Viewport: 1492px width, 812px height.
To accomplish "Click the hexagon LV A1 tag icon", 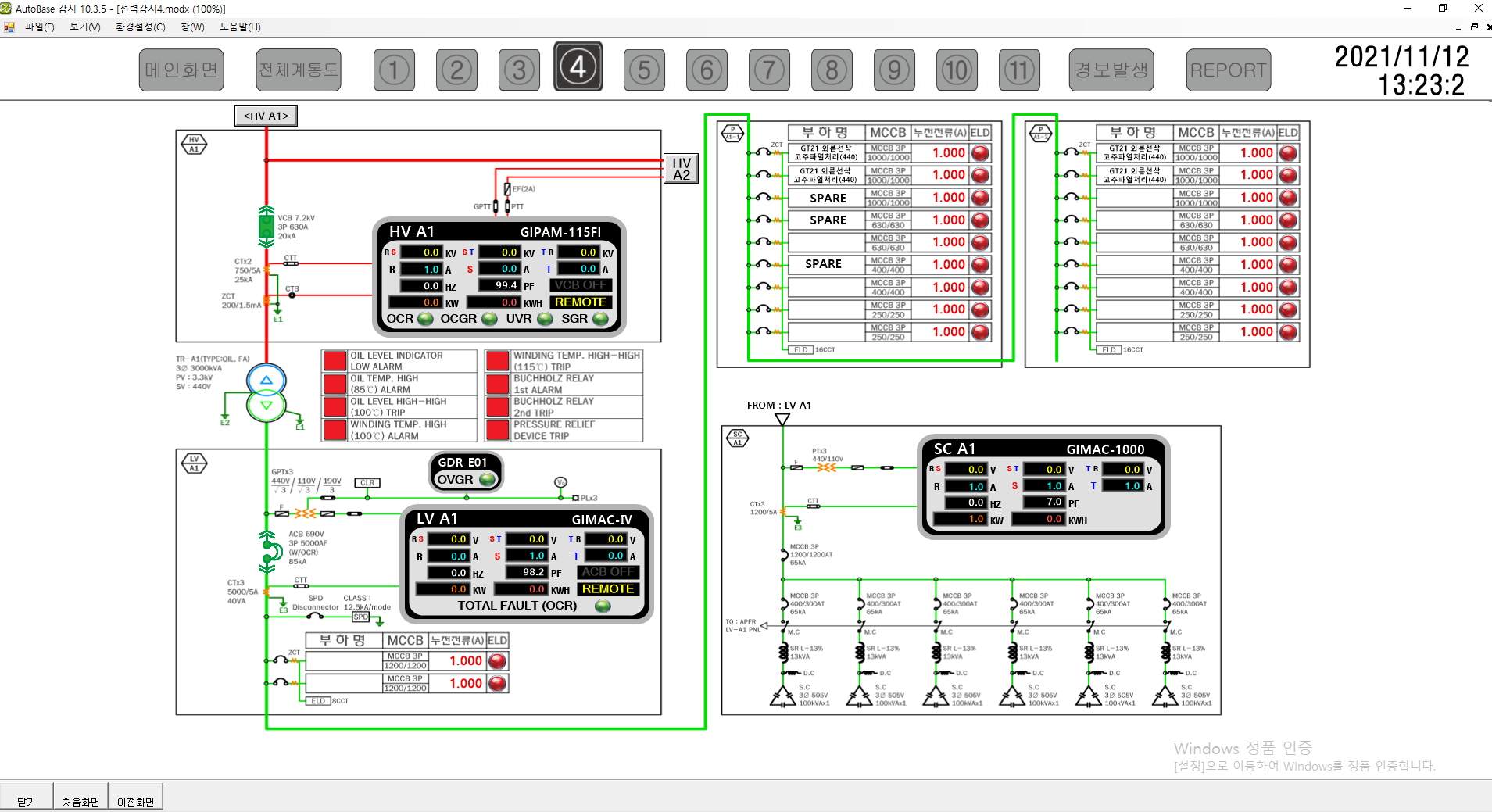I will pos(194,463).
